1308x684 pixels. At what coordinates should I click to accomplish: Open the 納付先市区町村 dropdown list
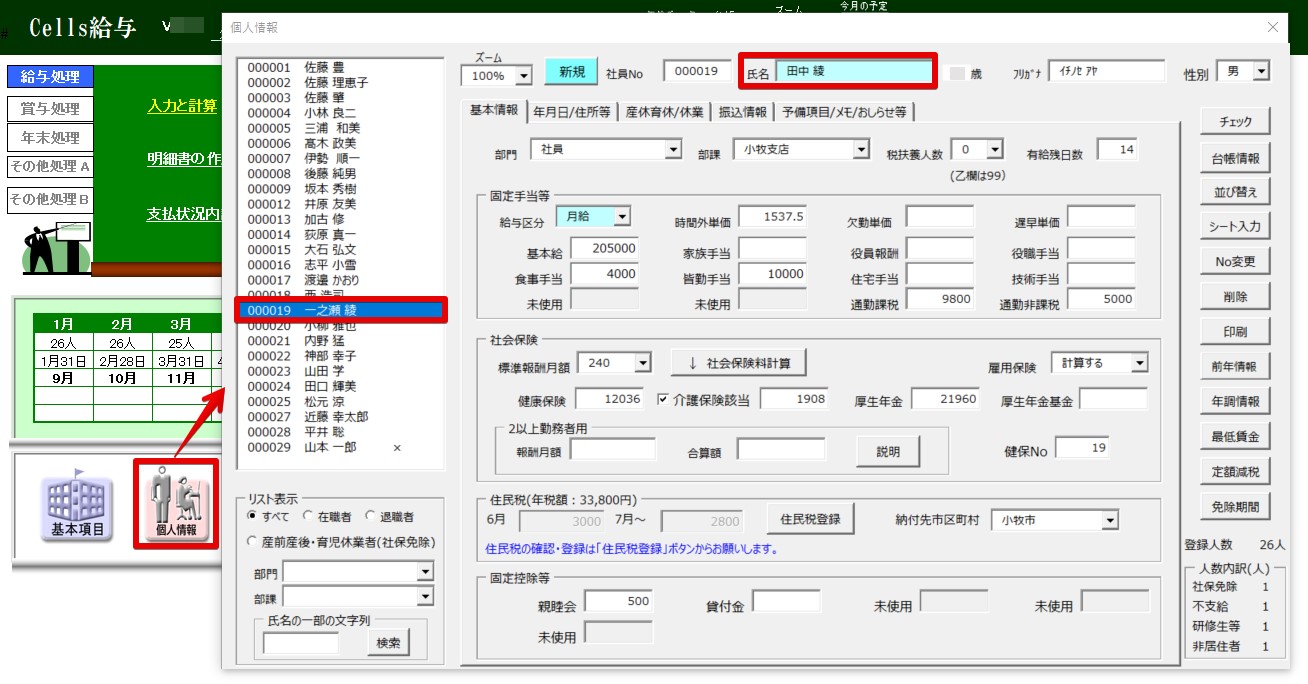1110,520
